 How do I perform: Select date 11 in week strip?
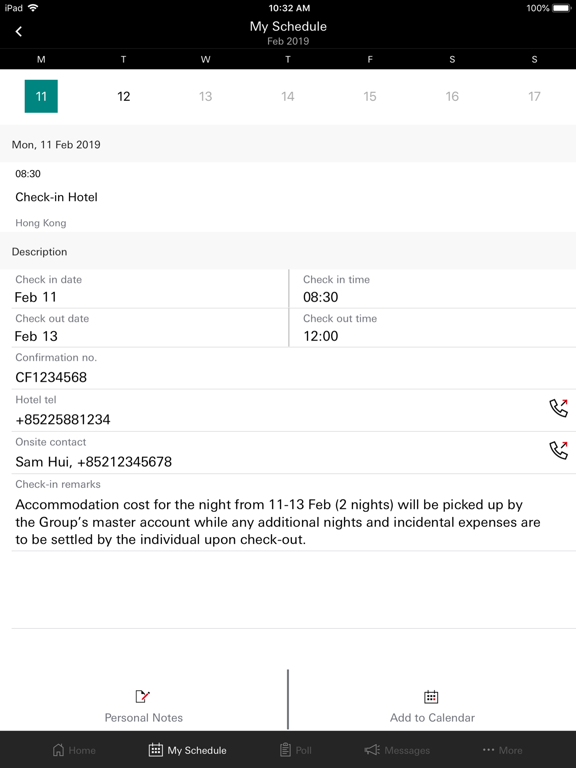point(41,96)
